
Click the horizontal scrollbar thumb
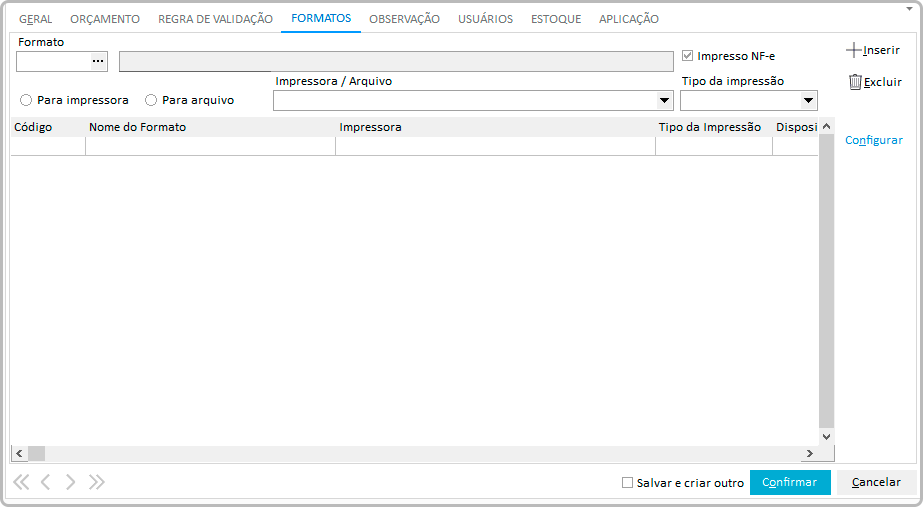tap(36, 453)
